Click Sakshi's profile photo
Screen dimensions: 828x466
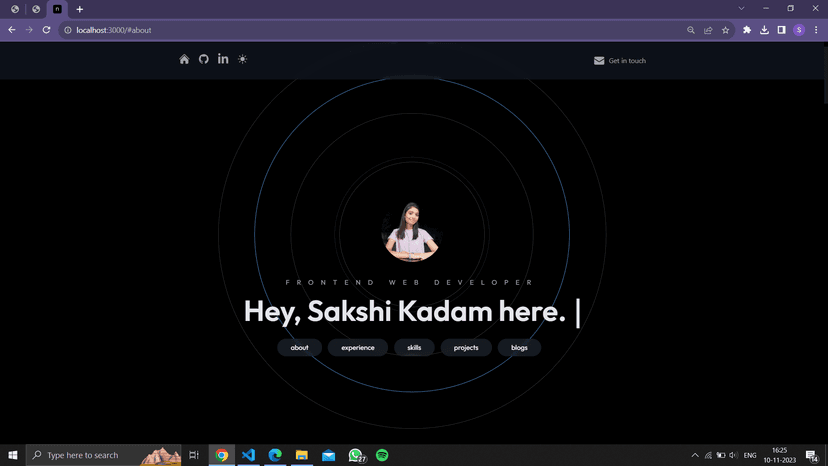[411, 232]
